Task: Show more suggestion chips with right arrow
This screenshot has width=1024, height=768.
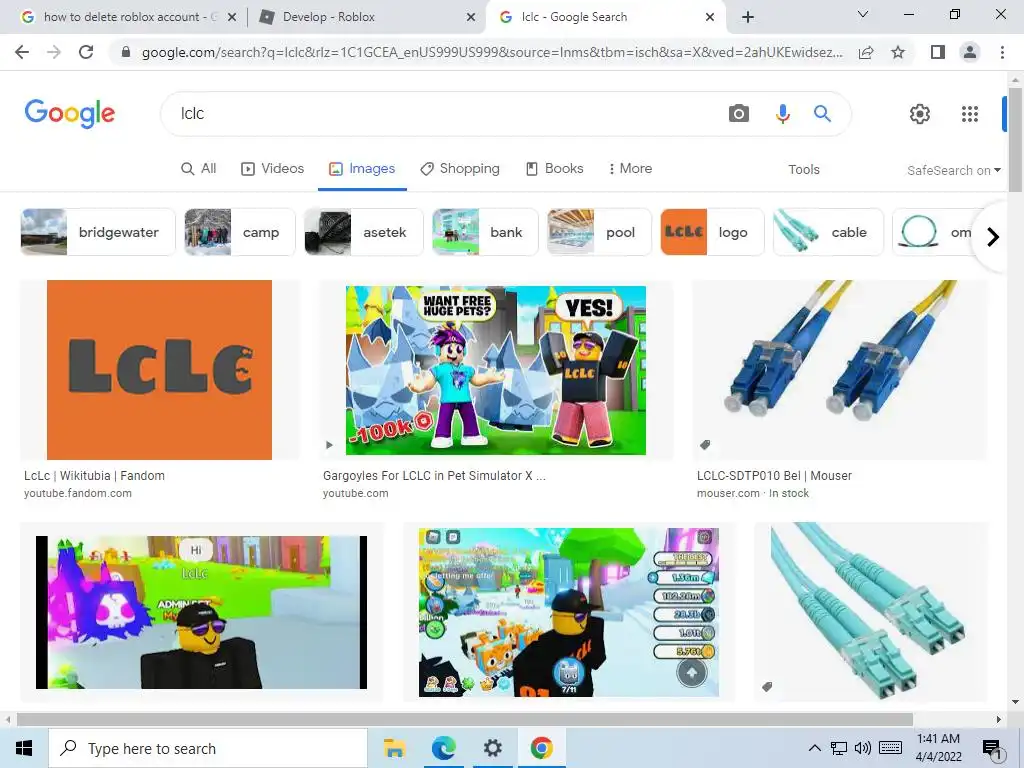Action: coord(993,236)
